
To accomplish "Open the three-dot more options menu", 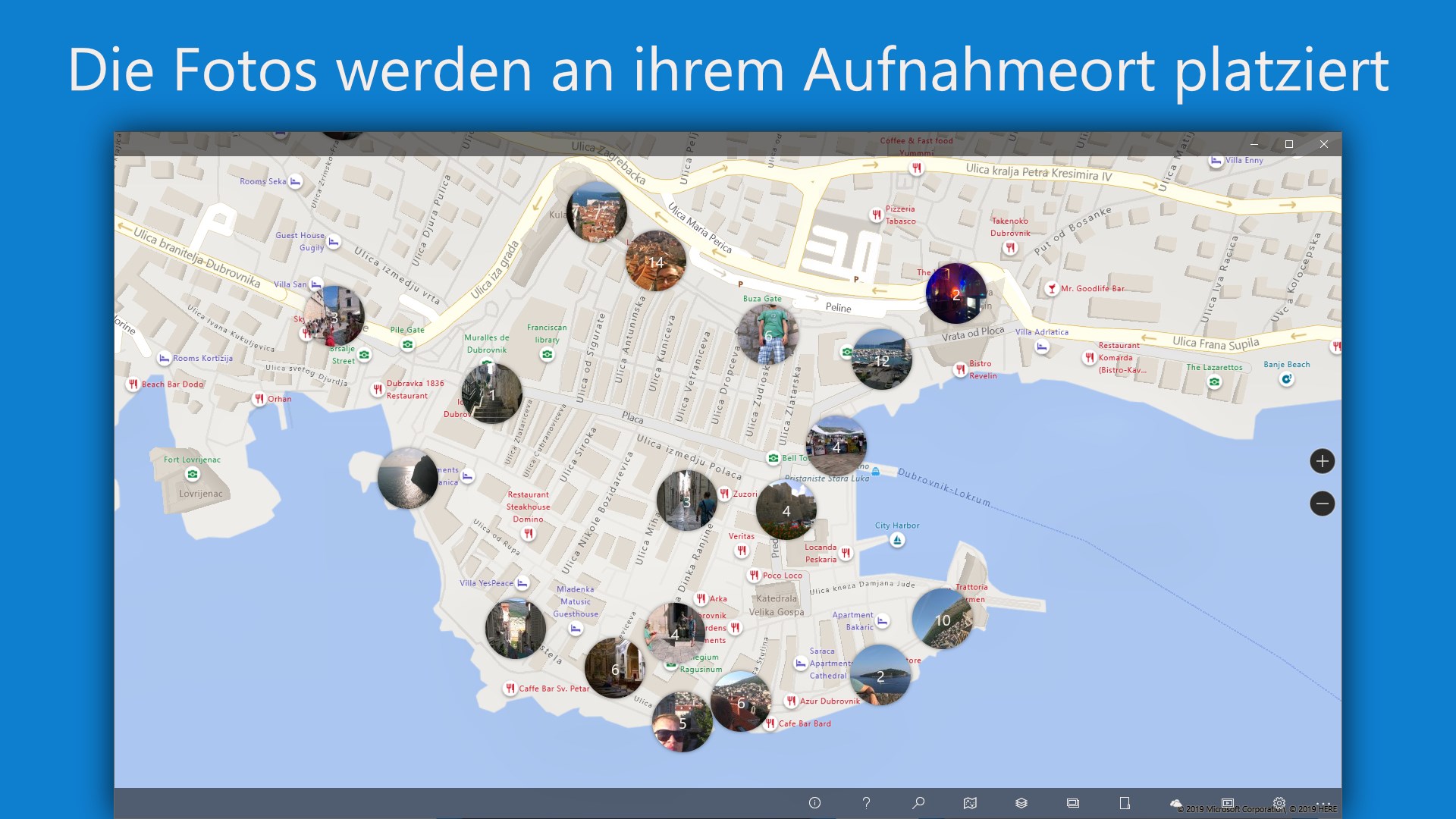I will [x=1323, y=803].
